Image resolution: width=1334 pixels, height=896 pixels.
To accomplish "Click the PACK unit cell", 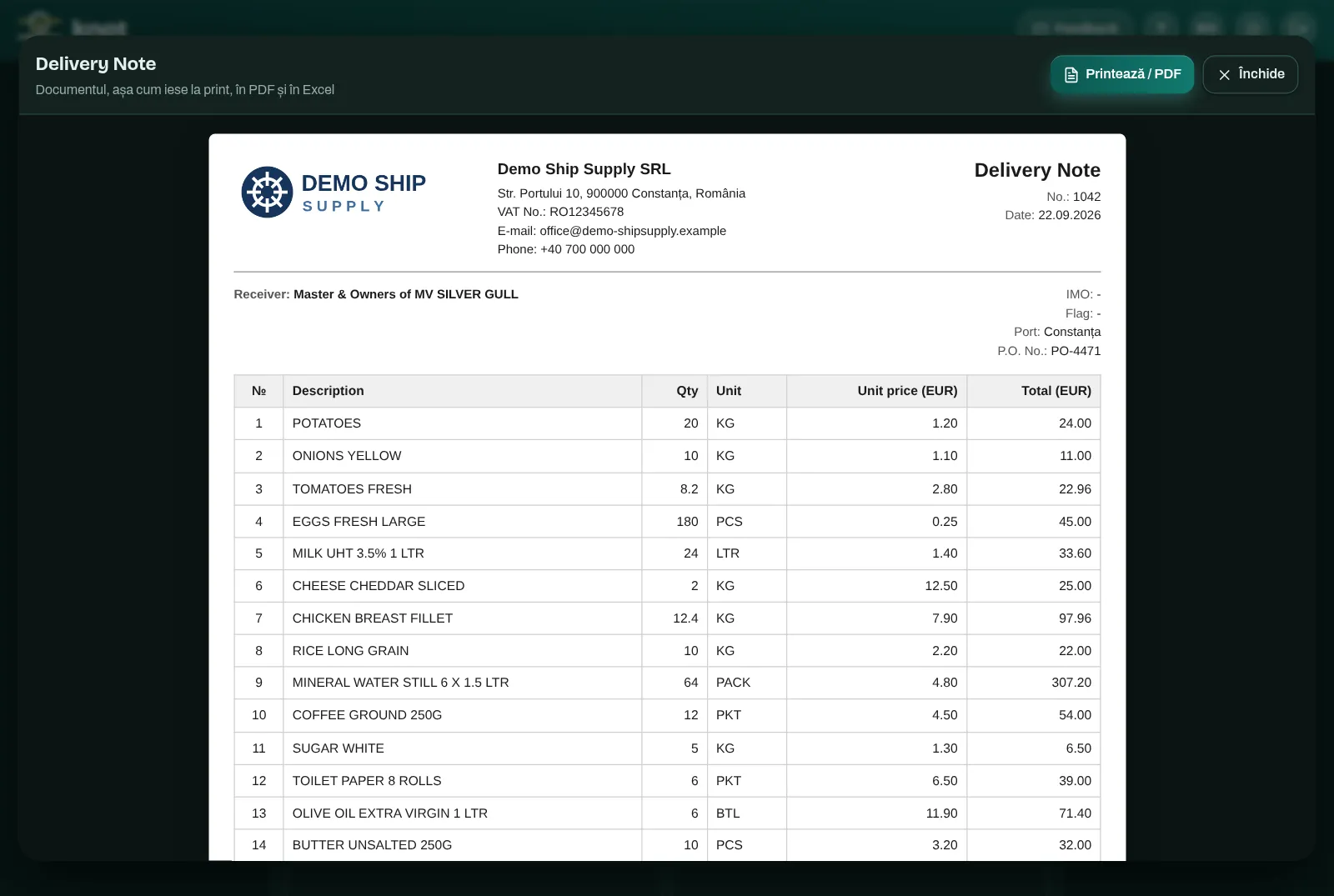I will 746,683.
